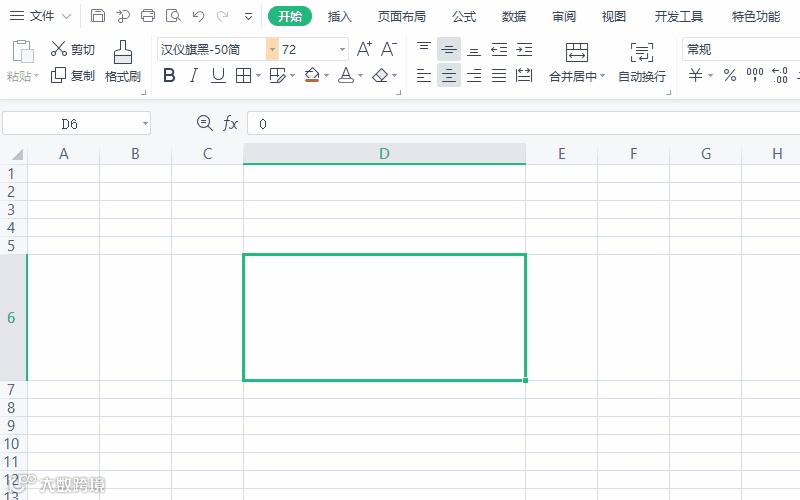Click the formula bar input field

pos(523,123)
